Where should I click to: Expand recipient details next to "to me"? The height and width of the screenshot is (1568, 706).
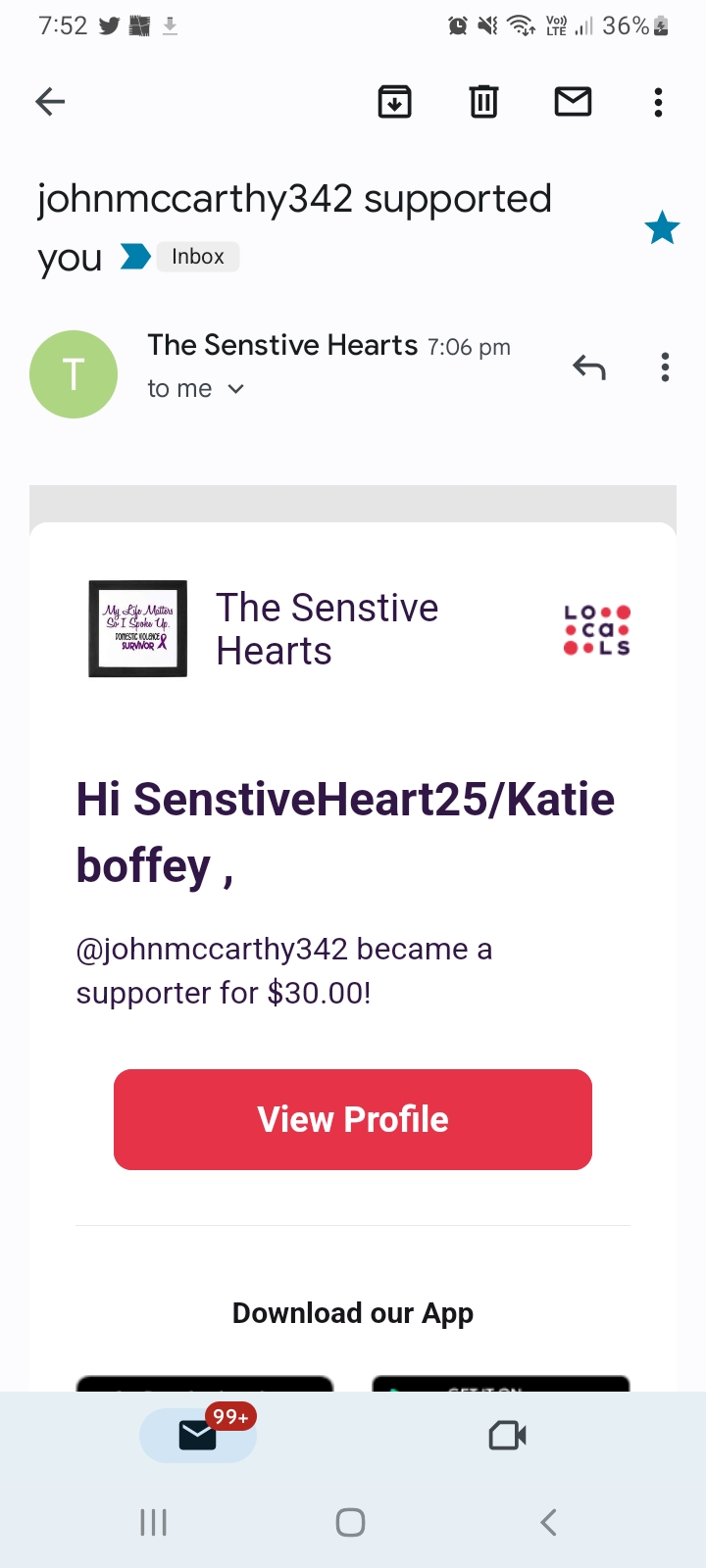click(235, 389)
